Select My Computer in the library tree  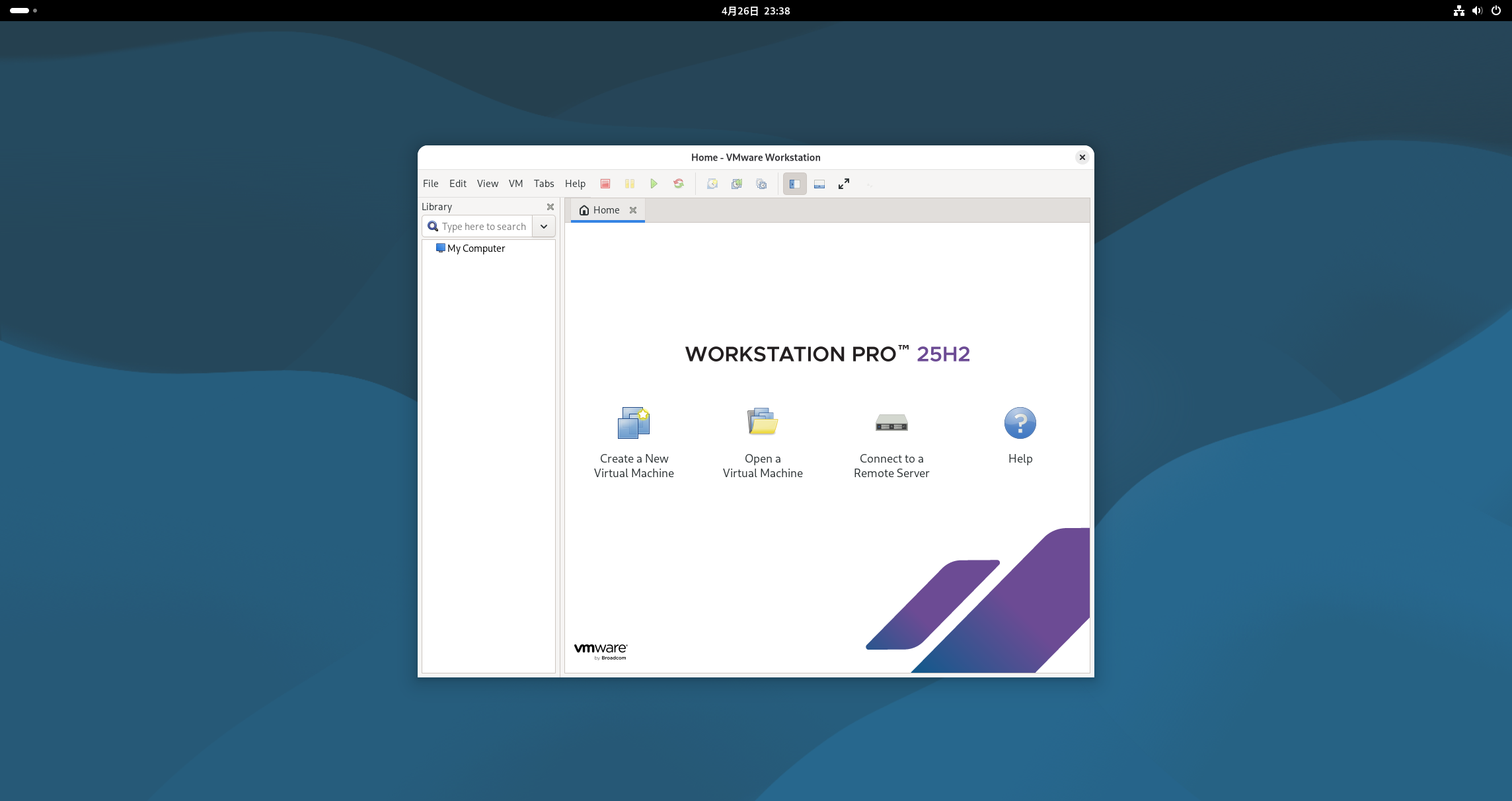[x=476, y=248]
